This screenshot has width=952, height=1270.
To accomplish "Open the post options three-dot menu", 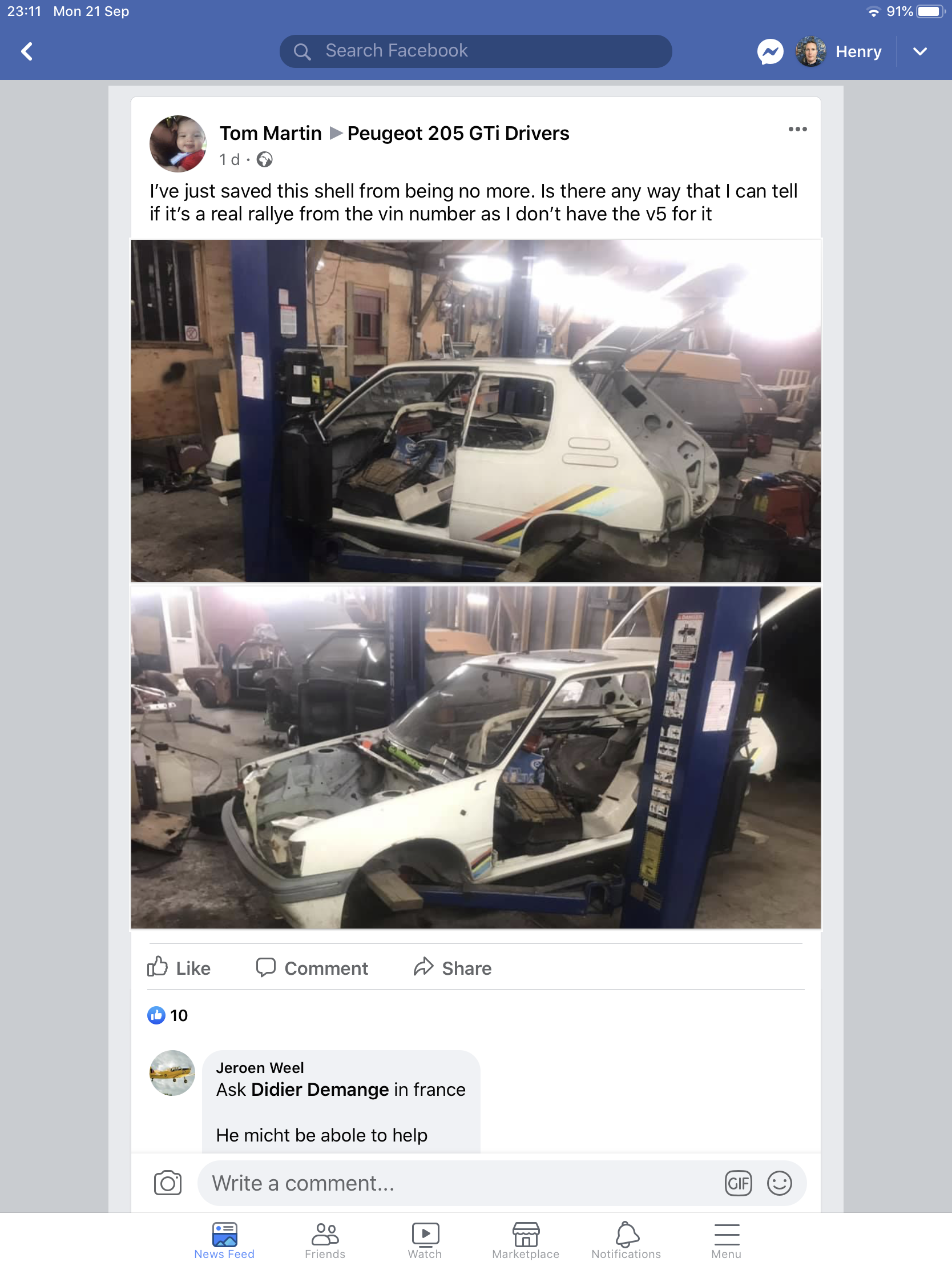I will (797, 129).
